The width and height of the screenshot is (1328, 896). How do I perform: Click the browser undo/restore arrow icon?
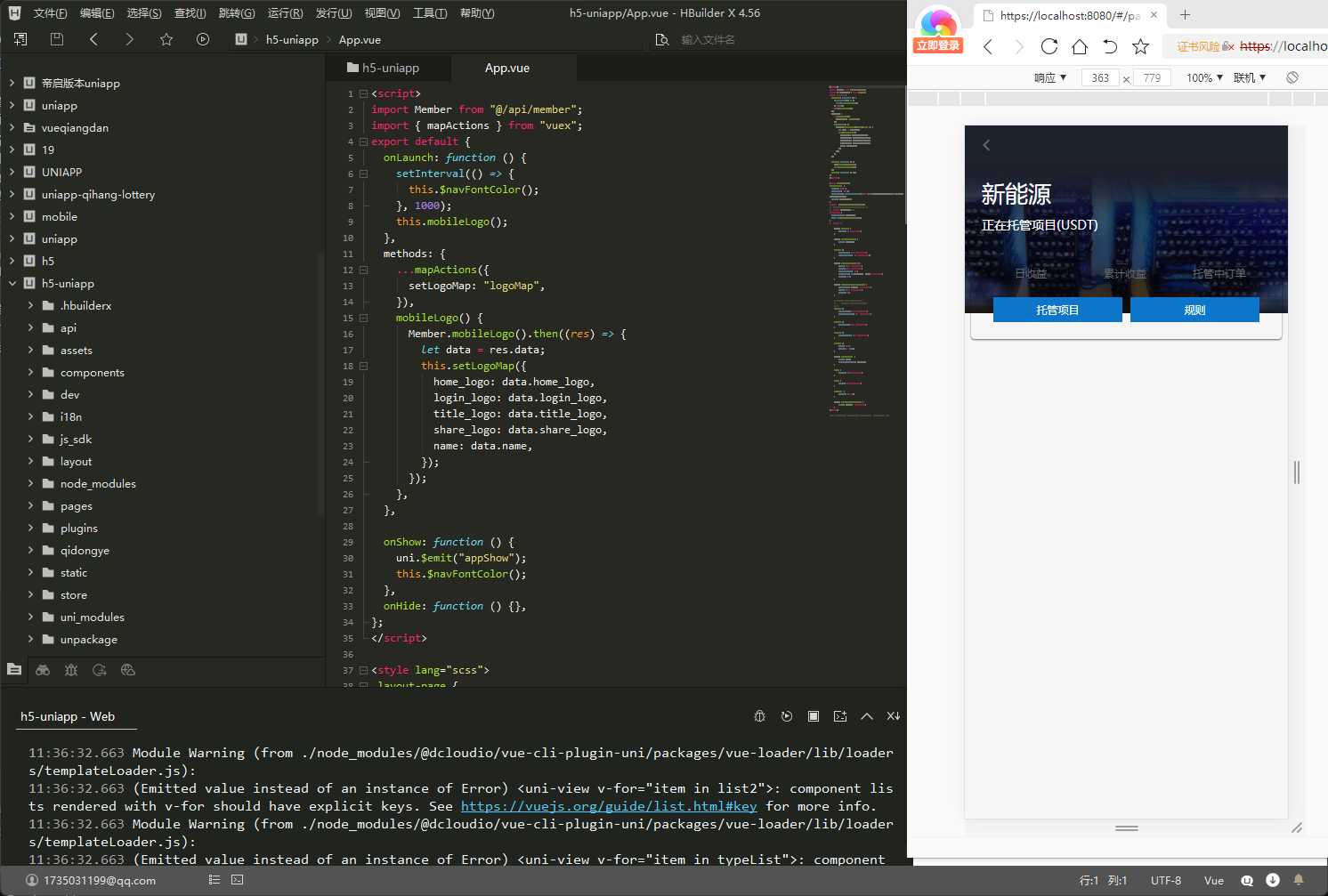tap(1110, 46)
